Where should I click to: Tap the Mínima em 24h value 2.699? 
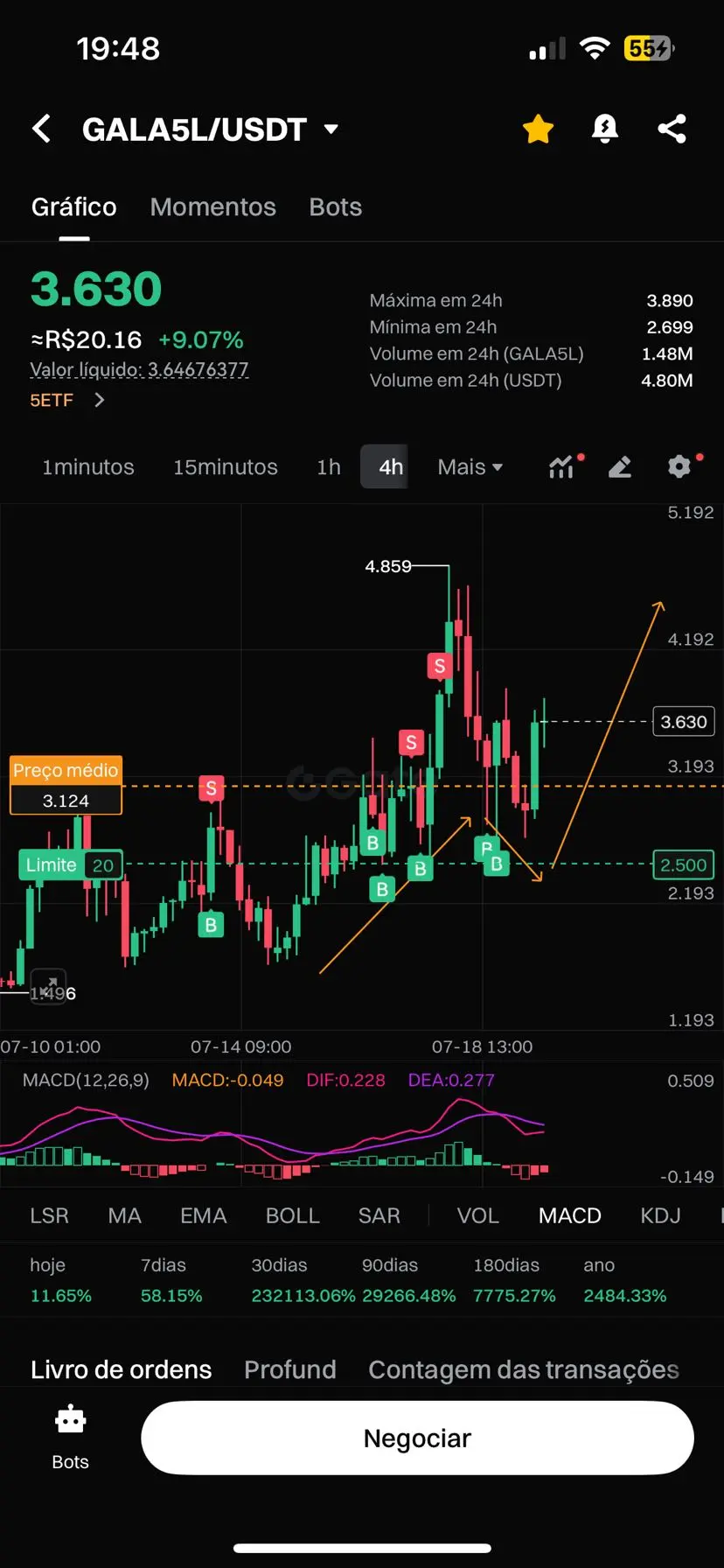[x=670, y=327]
